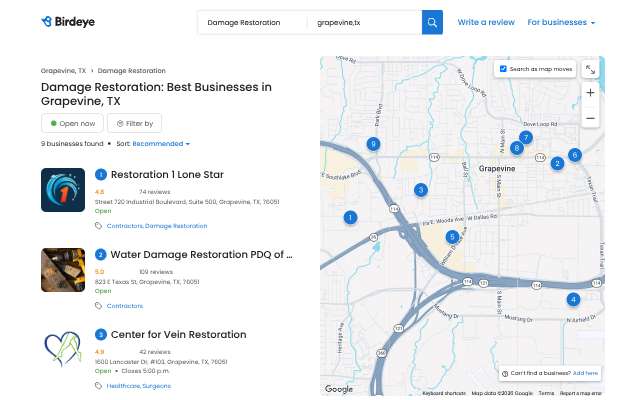Viewport: 640px width, 400px height.
Task: Click Center for Vein Restoration heart logo
Action: (x=63, y=349)
